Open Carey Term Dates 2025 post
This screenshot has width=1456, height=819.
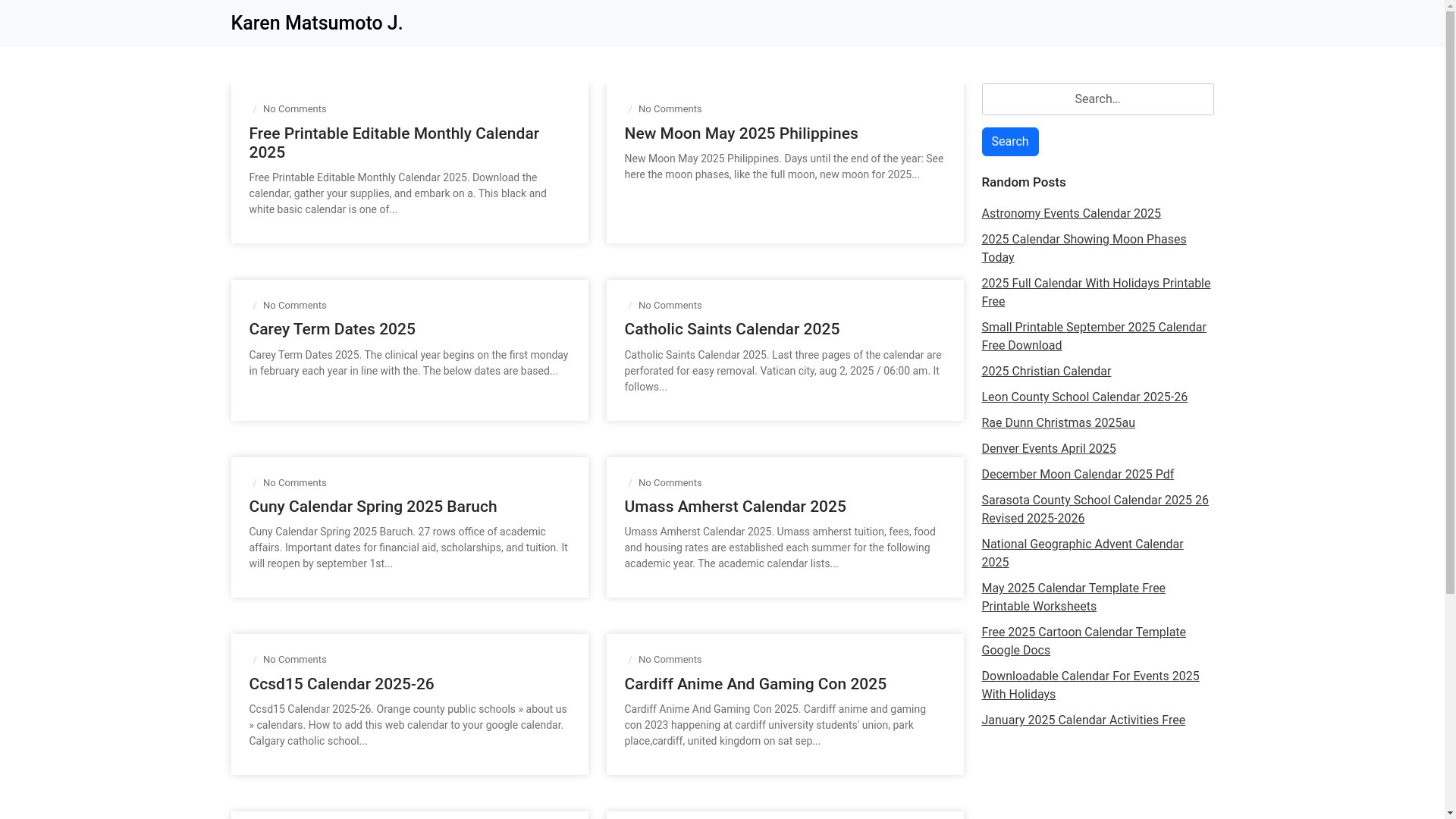tap(332, 329)
